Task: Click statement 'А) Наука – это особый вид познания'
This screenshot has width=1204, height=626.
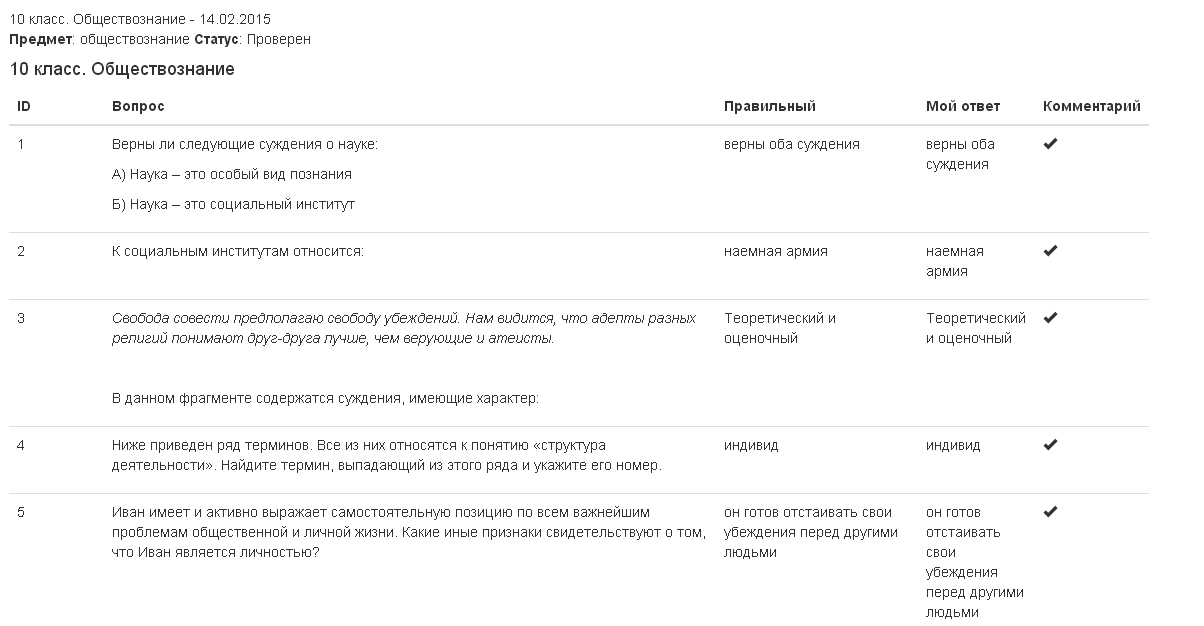Action: pos(232,174)
